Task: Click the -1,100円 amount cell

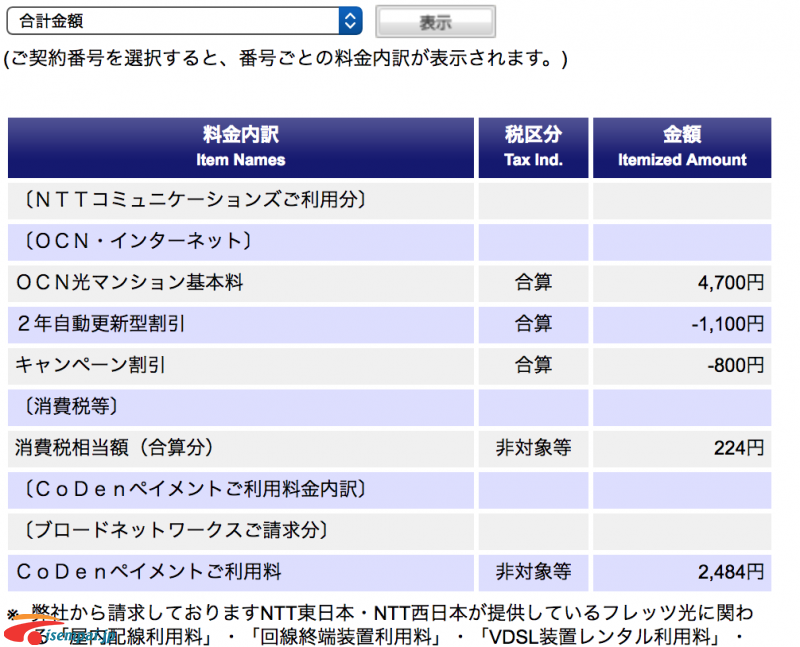Action: point(726,324)
